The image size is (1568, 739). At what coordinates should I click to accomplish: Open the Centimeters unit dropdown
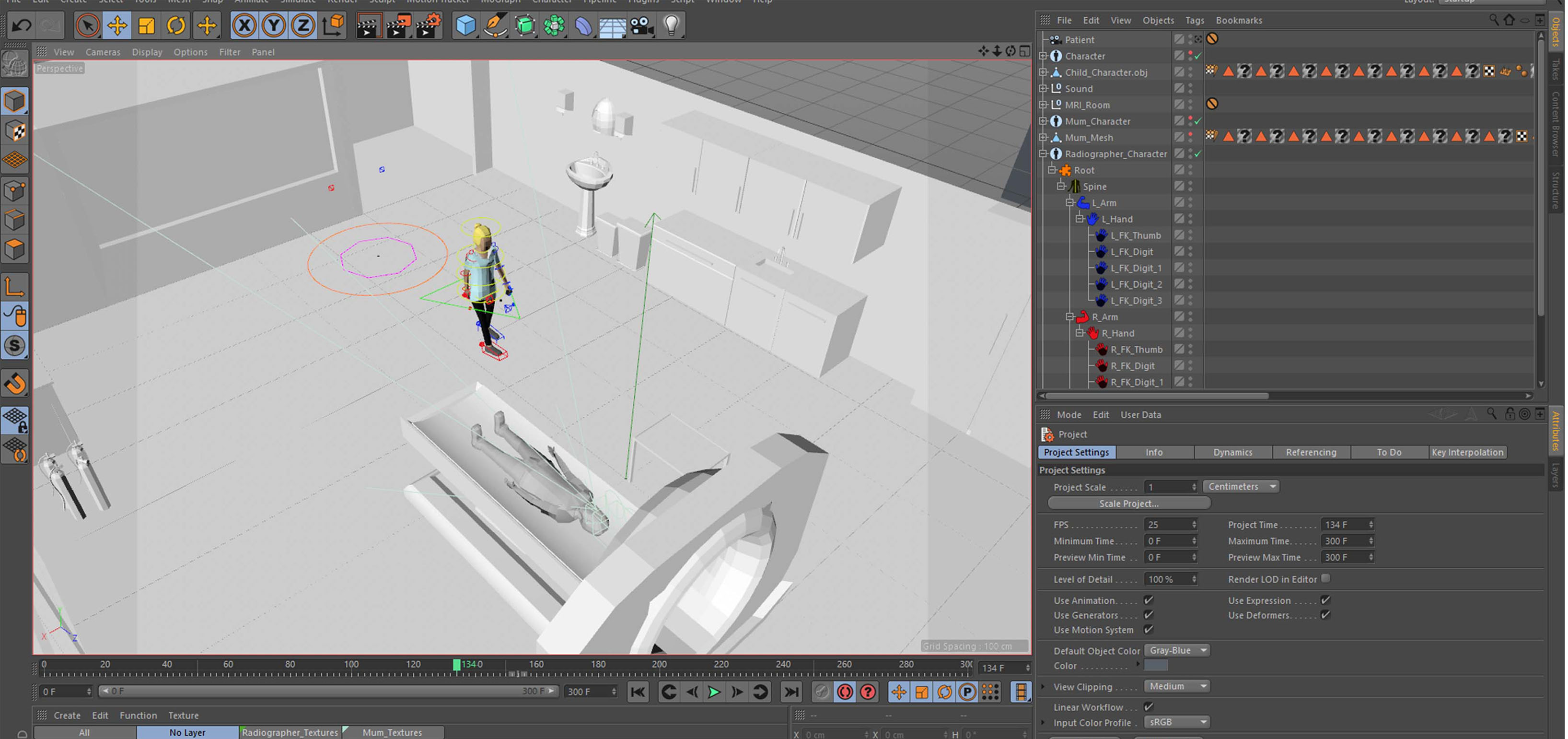(x=1241, y=486)
